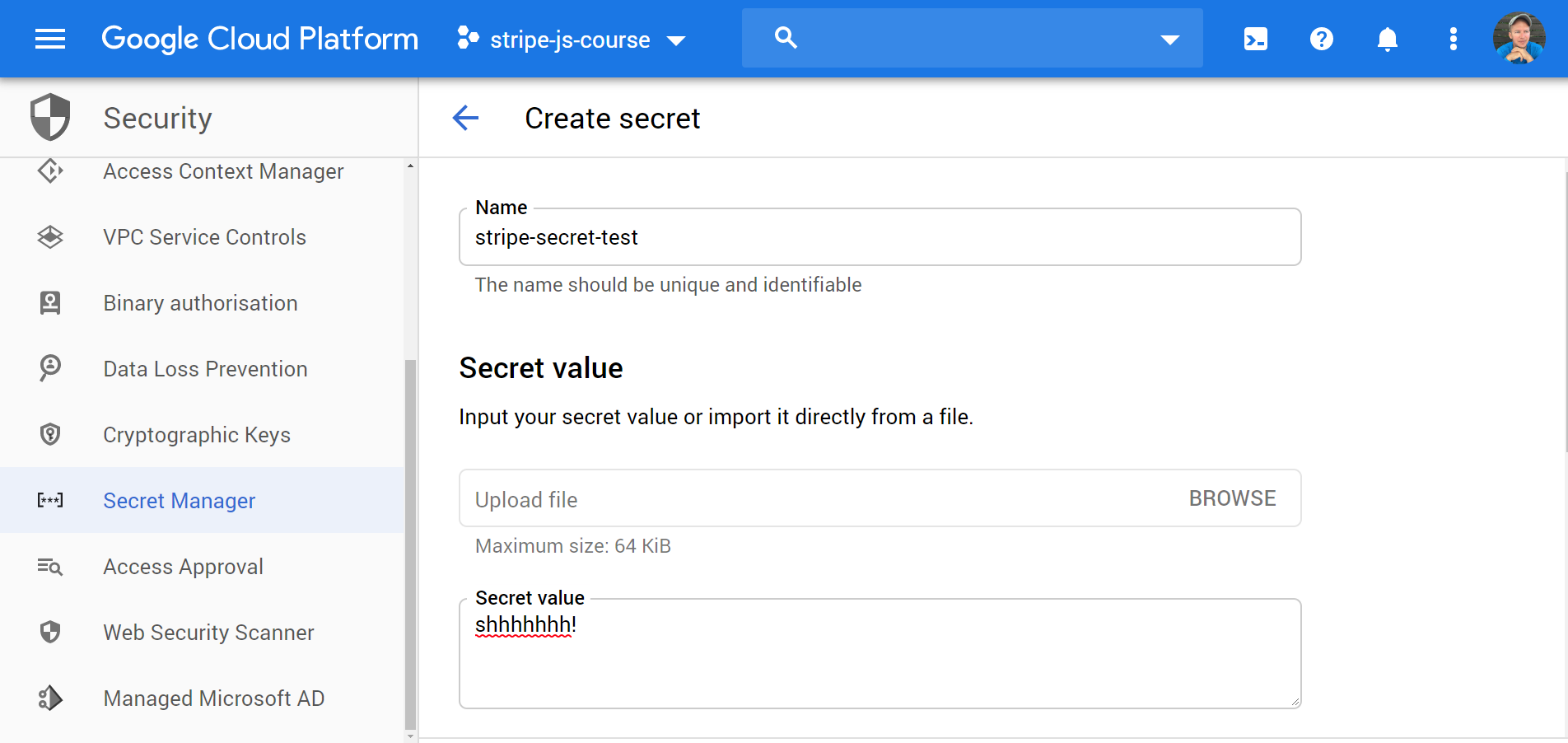Open the navigation hamburger menu

click(49, 38)
